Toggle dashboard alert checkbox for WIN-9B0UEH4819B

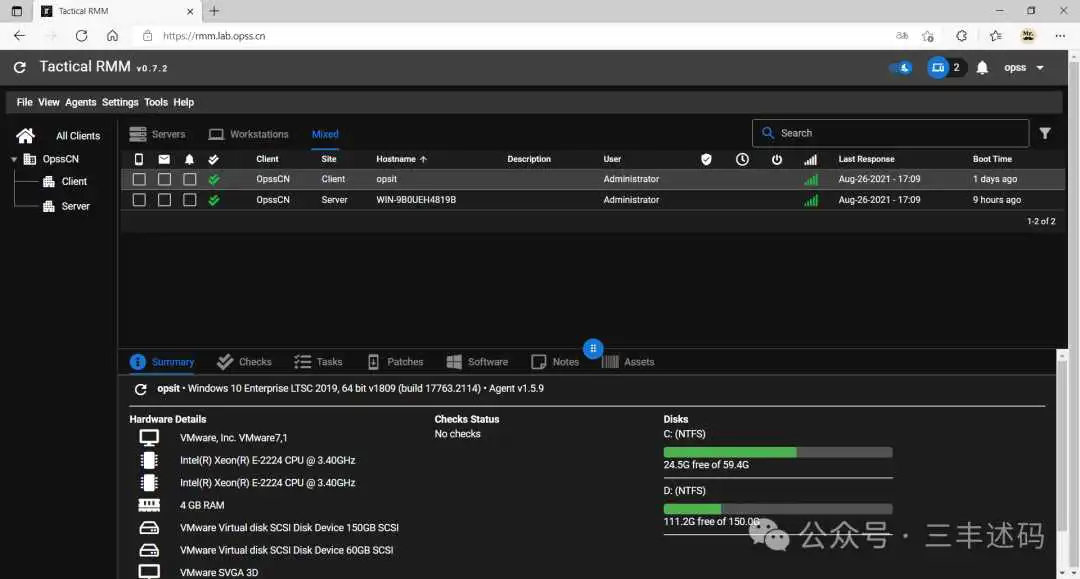(189, 200)
